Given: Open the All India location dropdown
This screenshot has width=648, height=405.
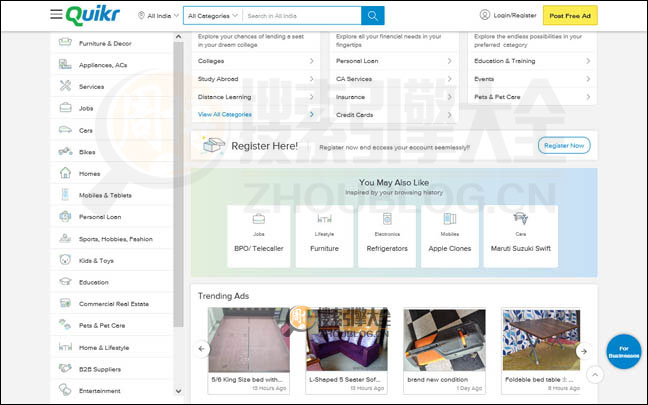Looking at the screenshot, I should pyautogui.click(x=158, y=16).
